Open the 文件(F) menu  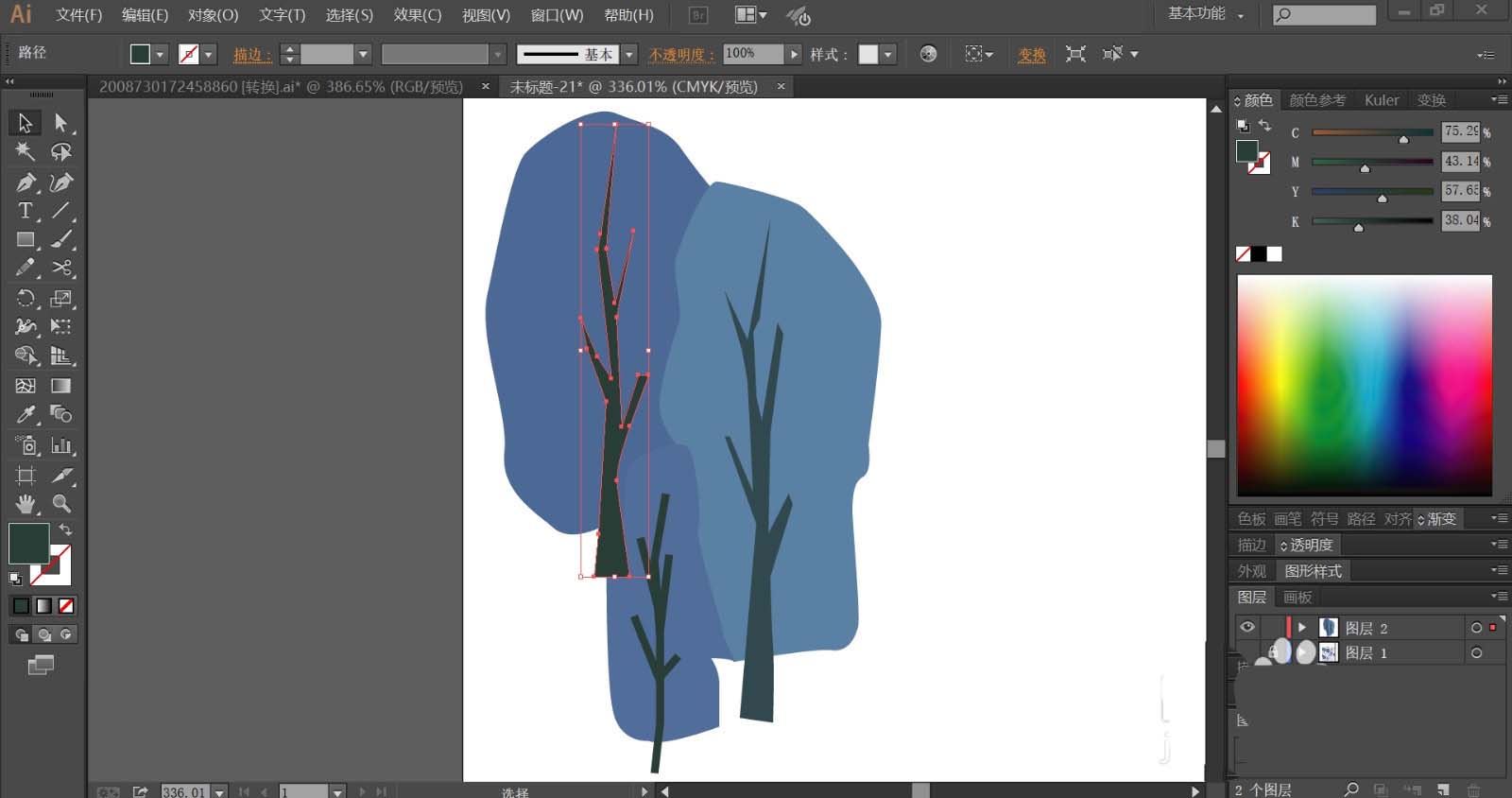point(79,15)
